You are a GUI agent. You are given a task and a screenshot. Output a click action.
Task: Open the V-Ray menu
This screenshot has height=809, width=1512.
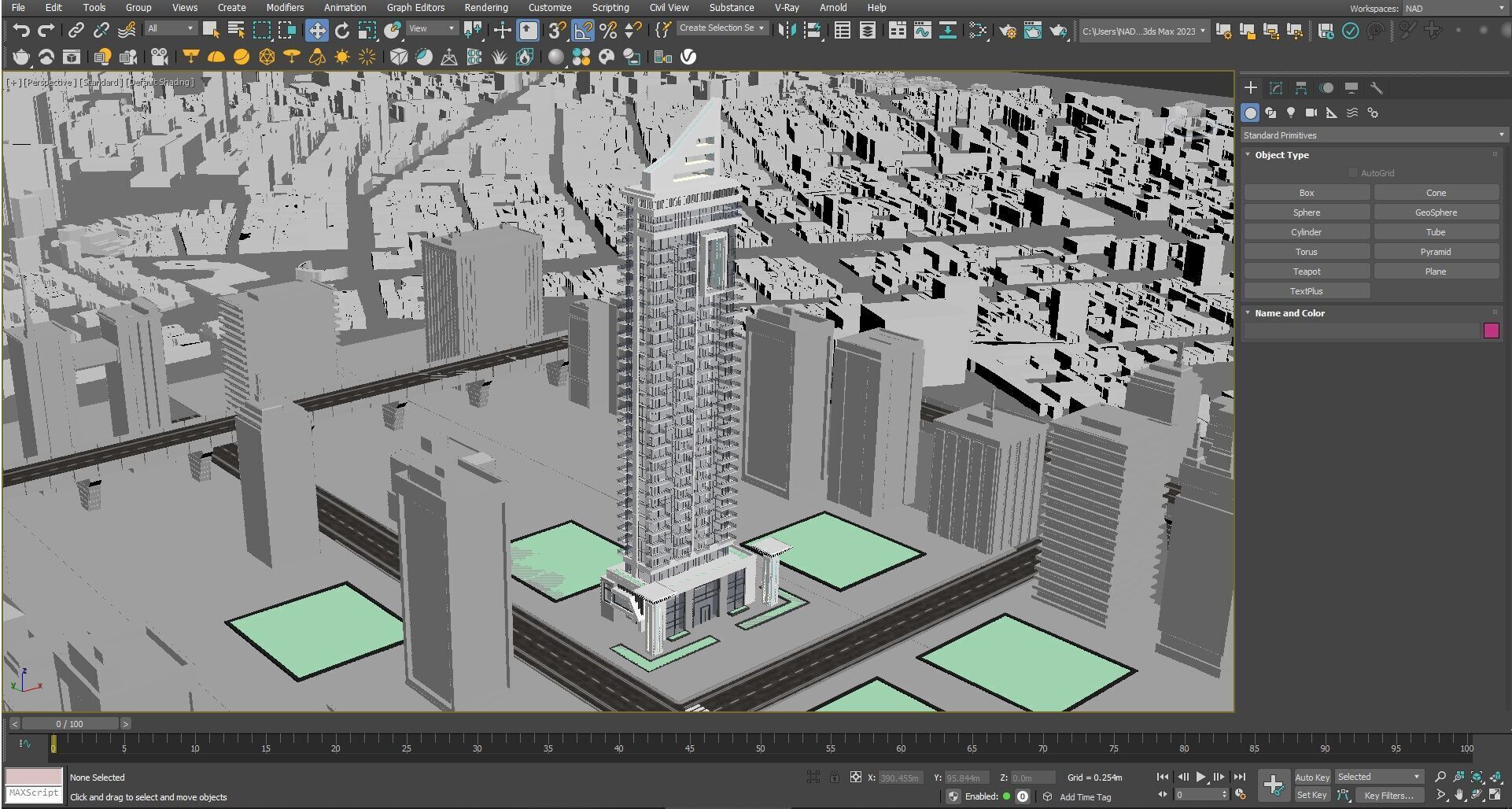(x=787, y=8)
